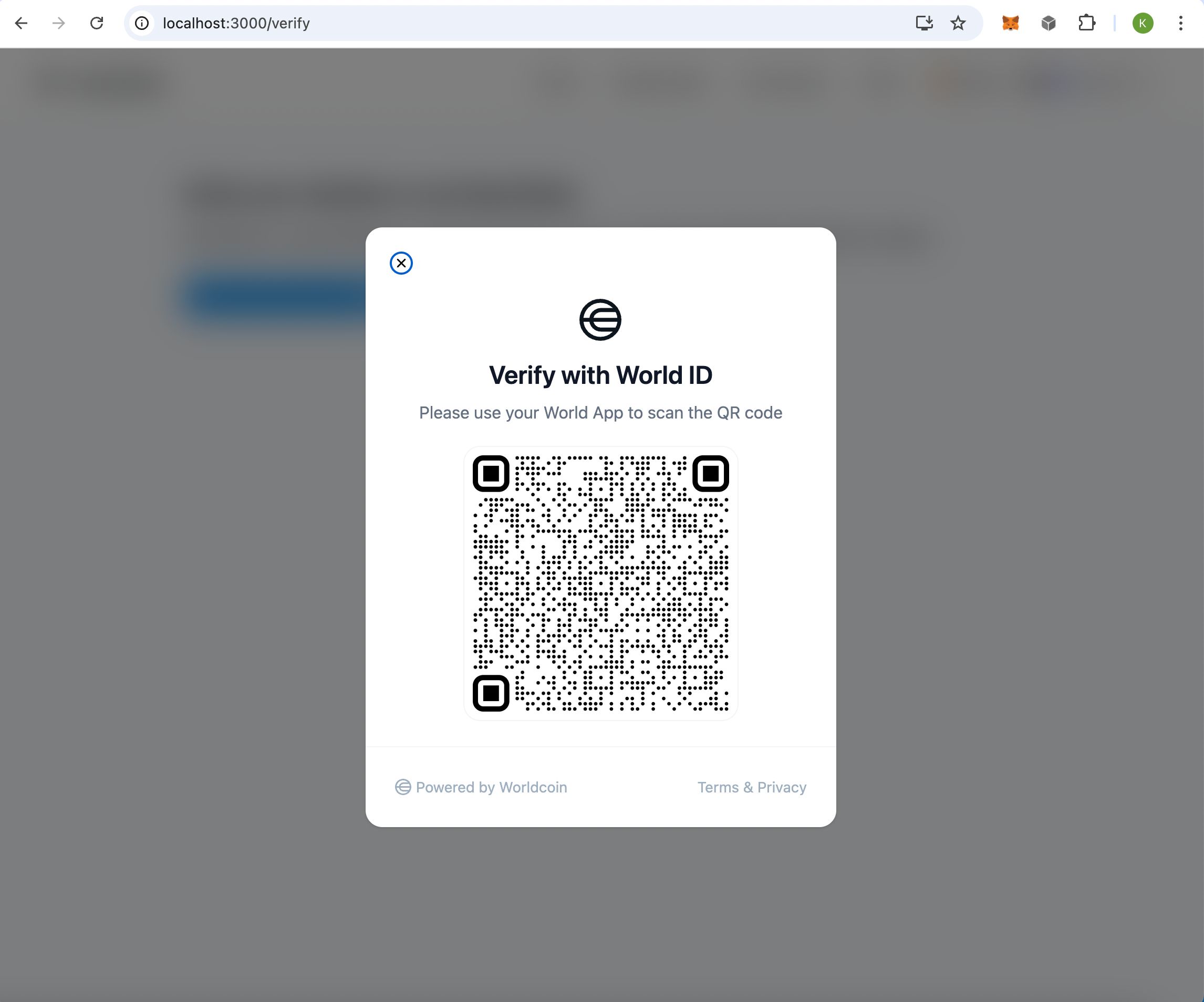Click the scan QR code instruction text
1204x1002 pixels.
coord(600,413)
